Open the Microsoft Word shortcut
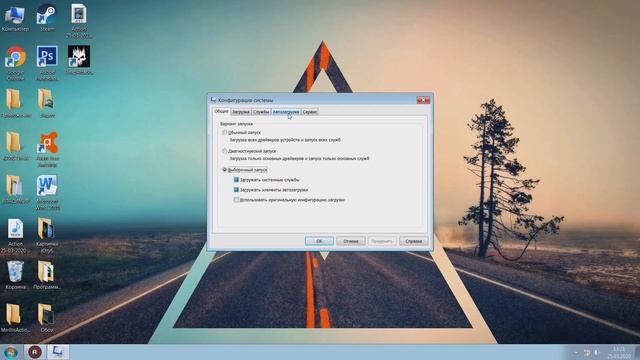640x360 pixels. pyautogui.click(x=47, y=192)
